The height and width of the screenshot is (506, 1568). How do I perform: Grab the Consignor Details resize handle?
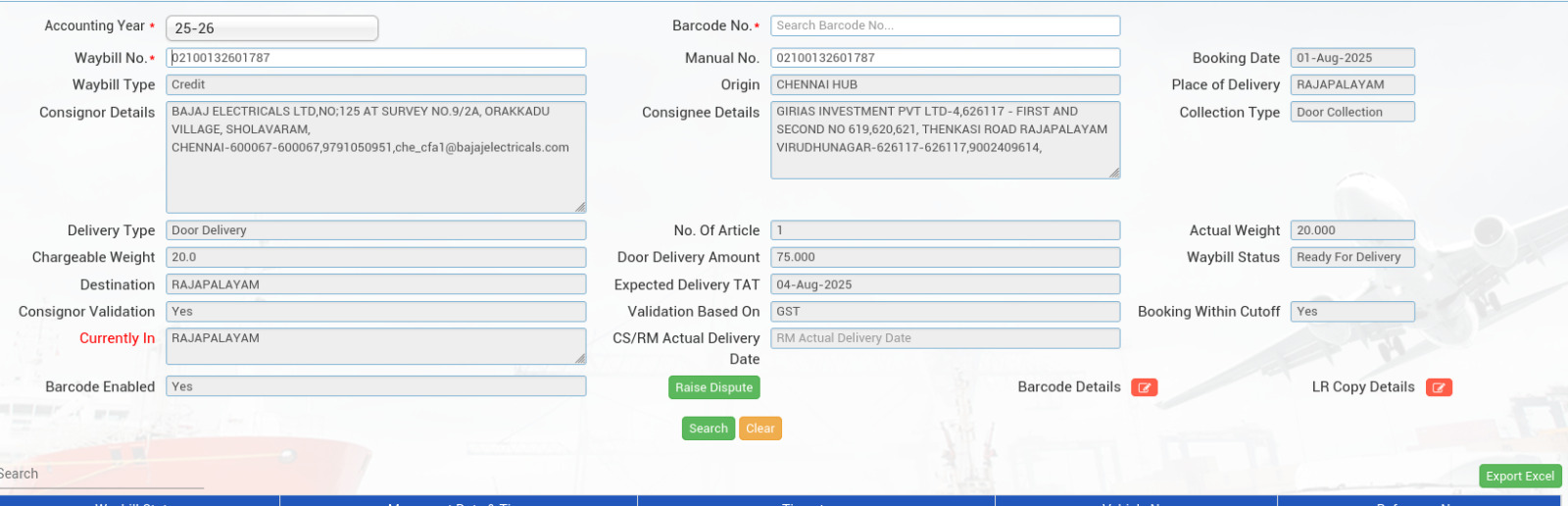tap(580, 207)
